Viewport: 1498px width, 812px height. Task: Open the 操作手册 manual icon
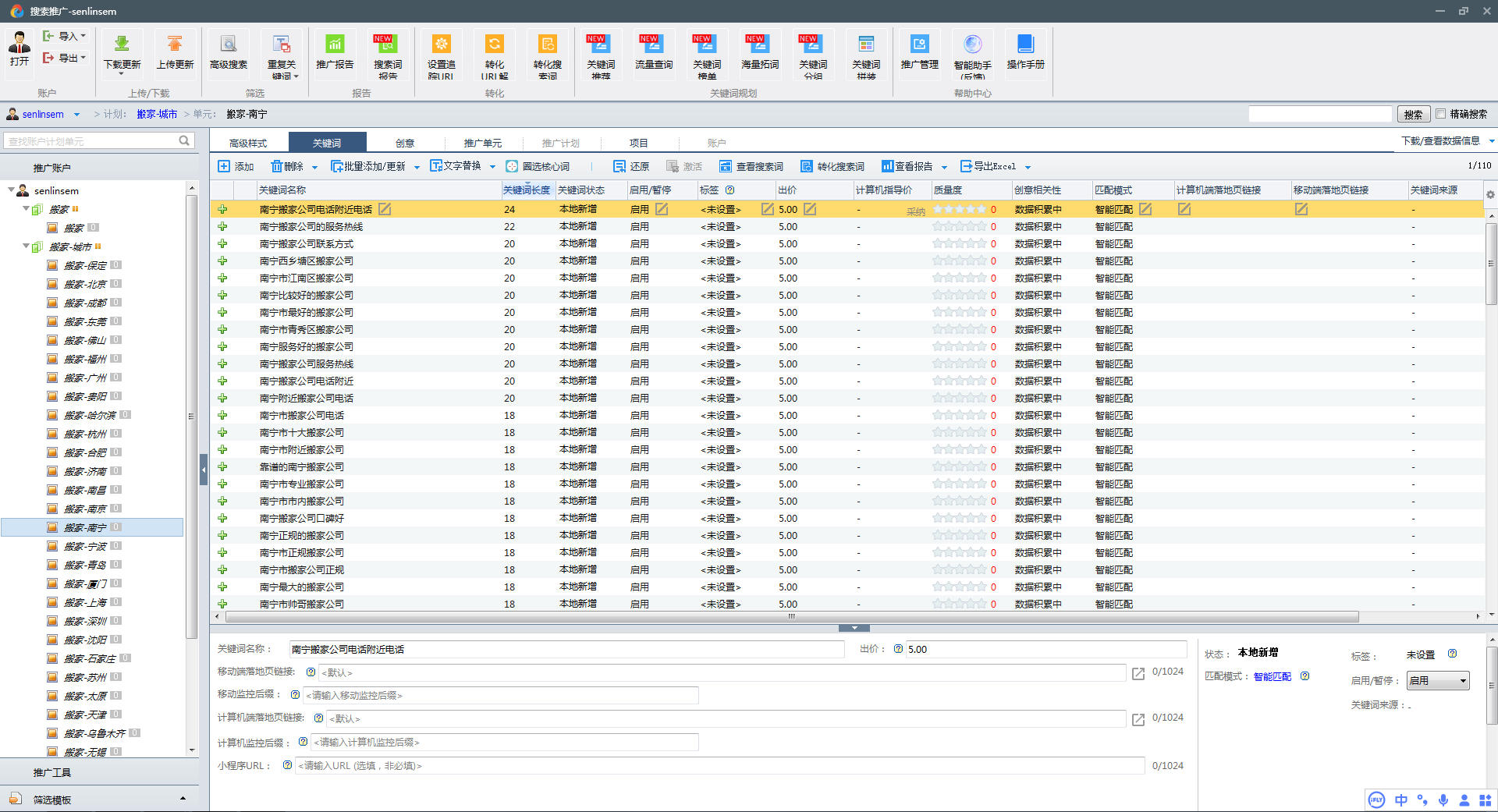tap(1025, 45)
